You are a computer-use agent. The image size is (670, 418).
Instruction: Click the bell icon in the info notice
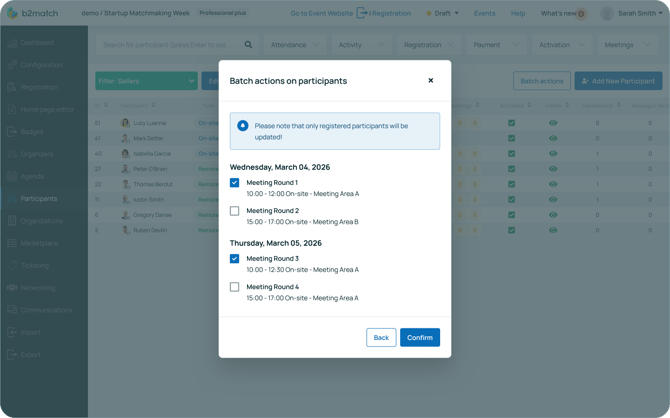tap(243, 126)
